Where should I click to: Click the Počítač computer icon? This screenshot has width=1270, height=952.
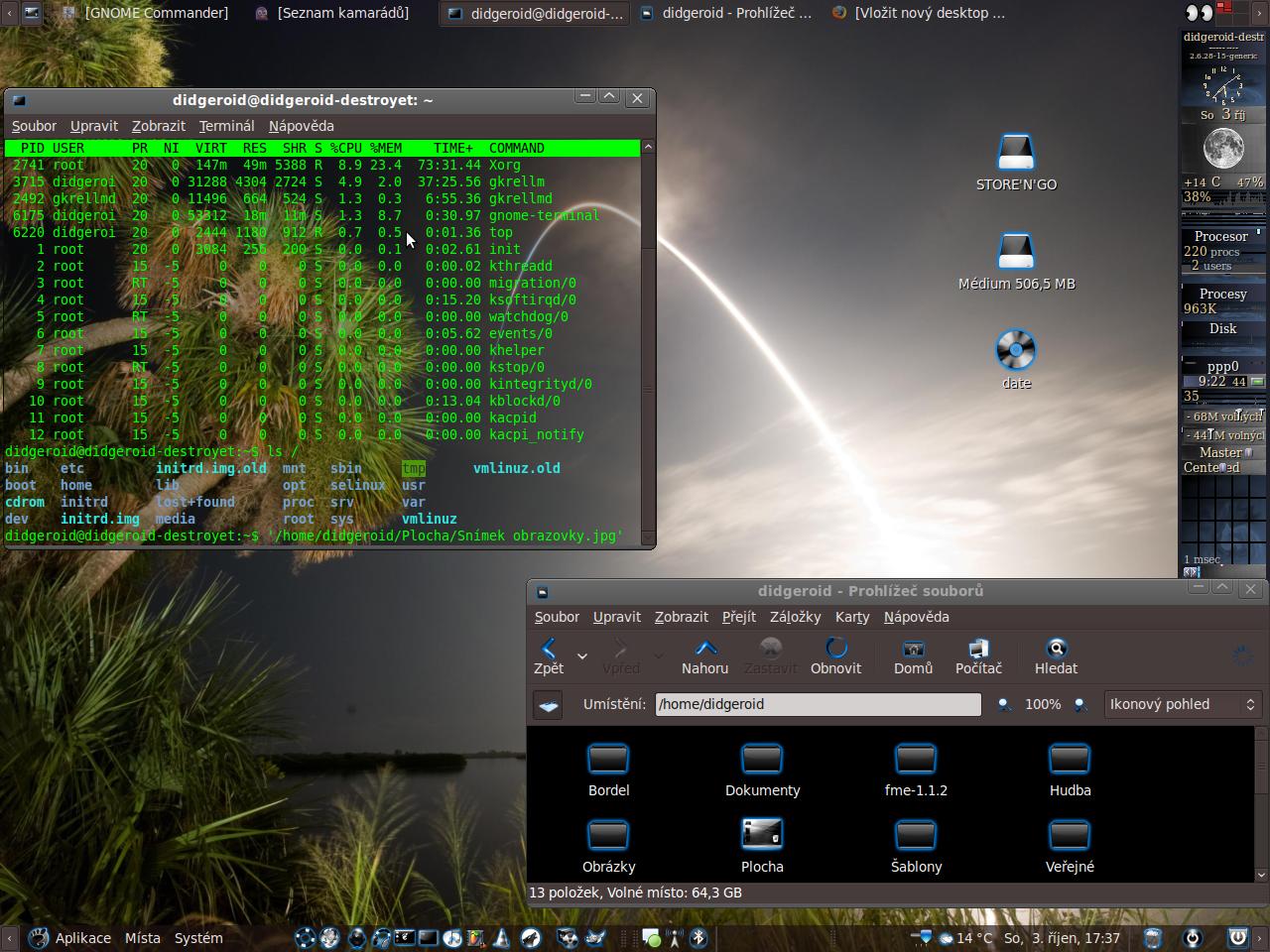pyautogui.click(x=978, y=655)
